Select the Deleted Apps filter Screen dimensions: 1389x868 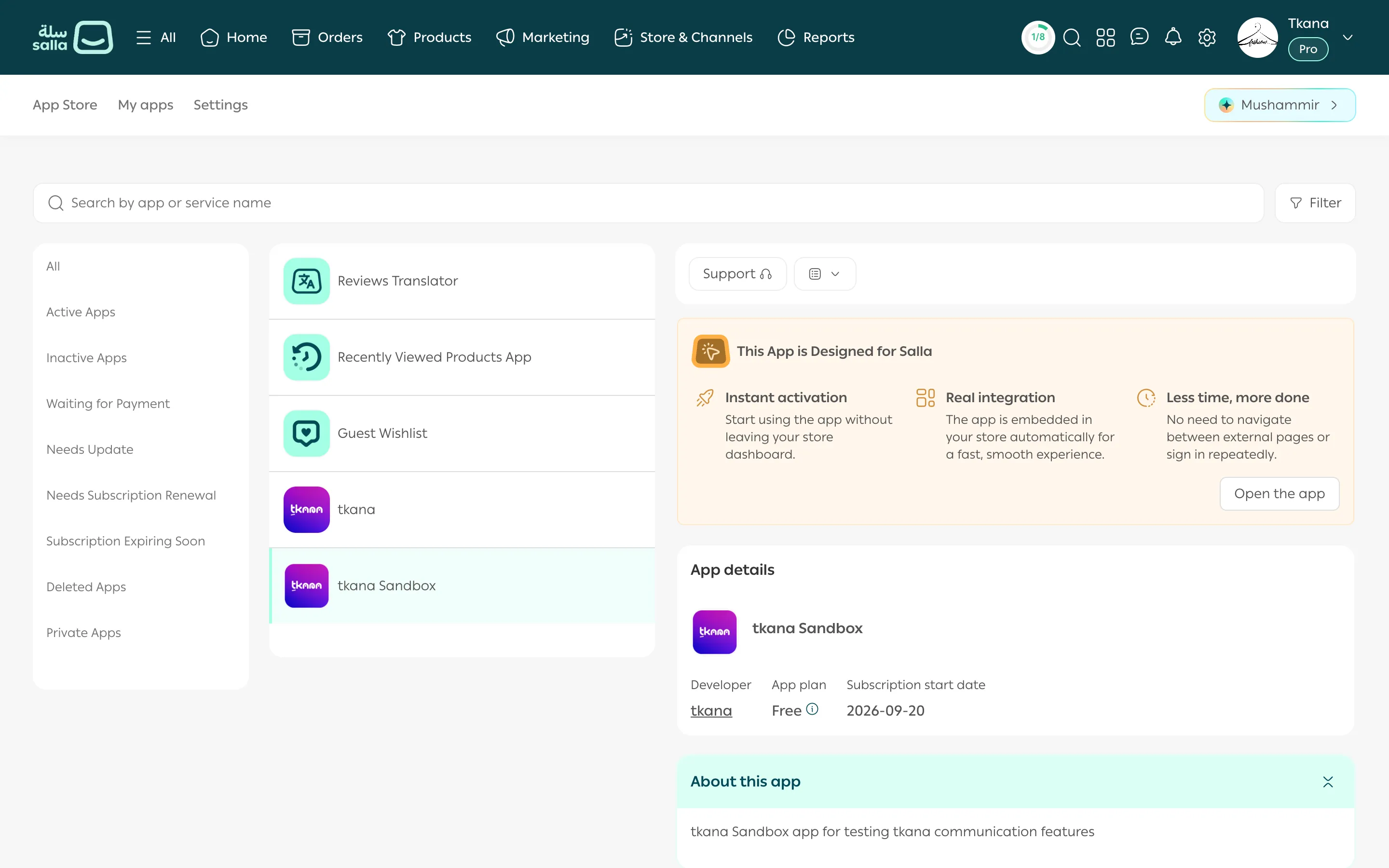(x=86, y=587)
